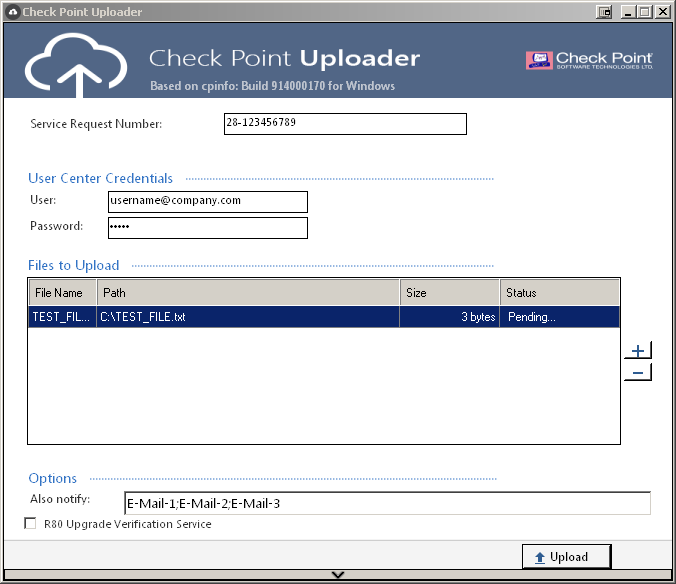
Task: Select the TEST_FIL... file name cell
Action: click(x=63, y=317)
